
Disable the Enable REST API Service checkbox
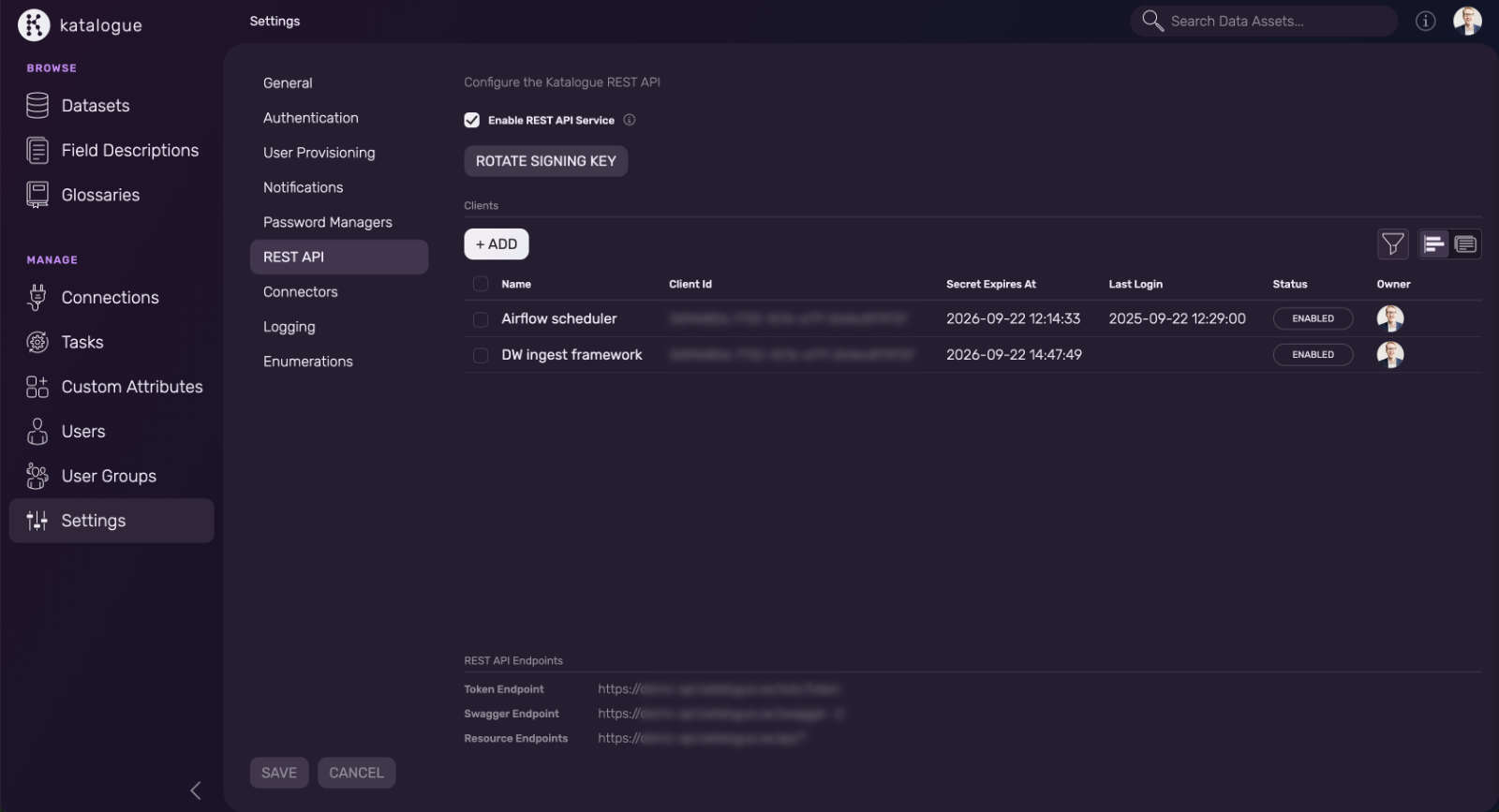472,120
